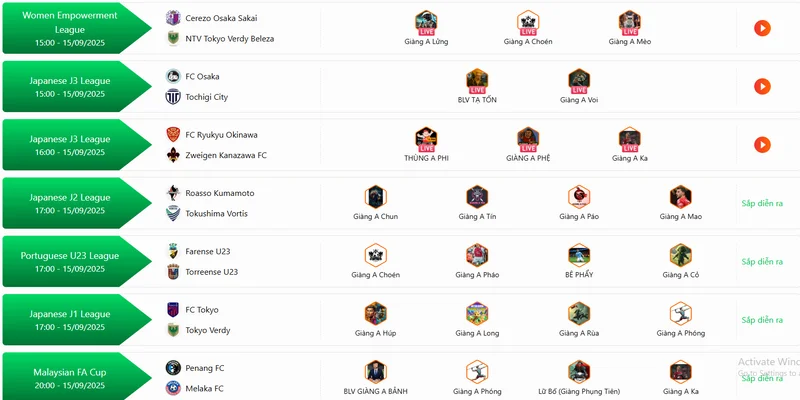Click Sắp diễn ra for Japanese J2 League

point(762,203)
